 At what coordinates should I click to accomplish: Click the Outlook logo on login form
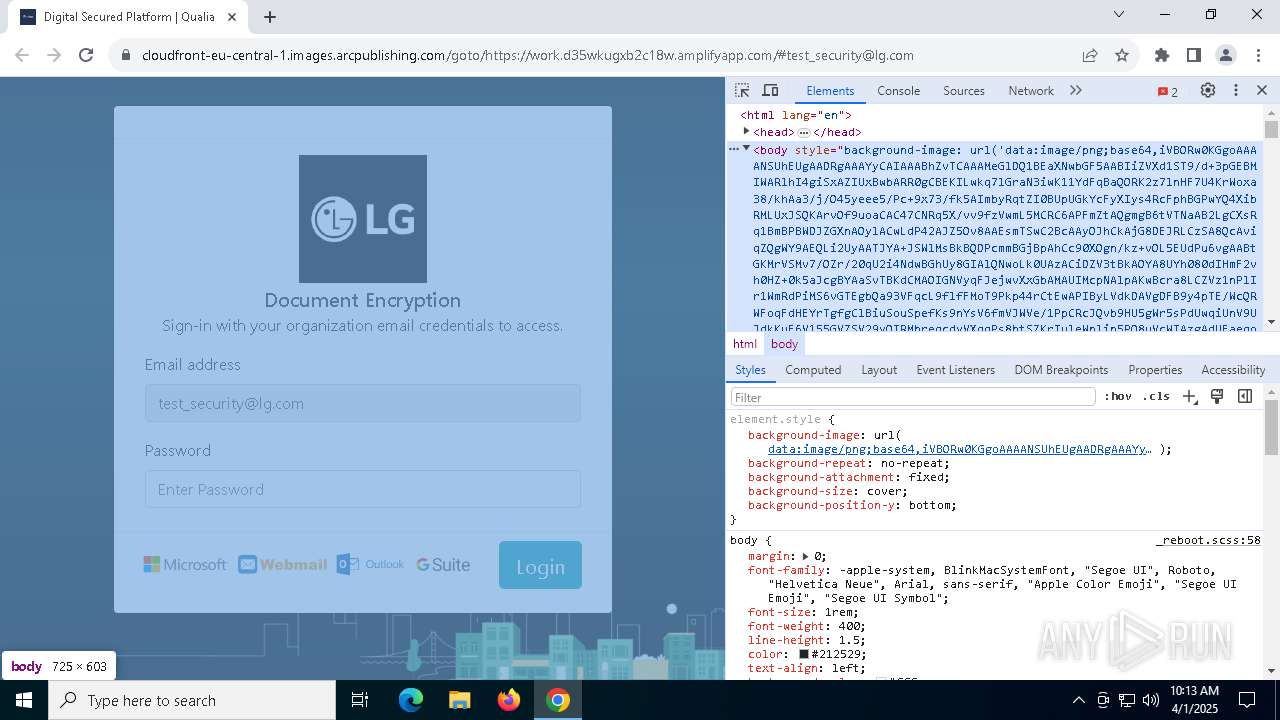point(370,565)
